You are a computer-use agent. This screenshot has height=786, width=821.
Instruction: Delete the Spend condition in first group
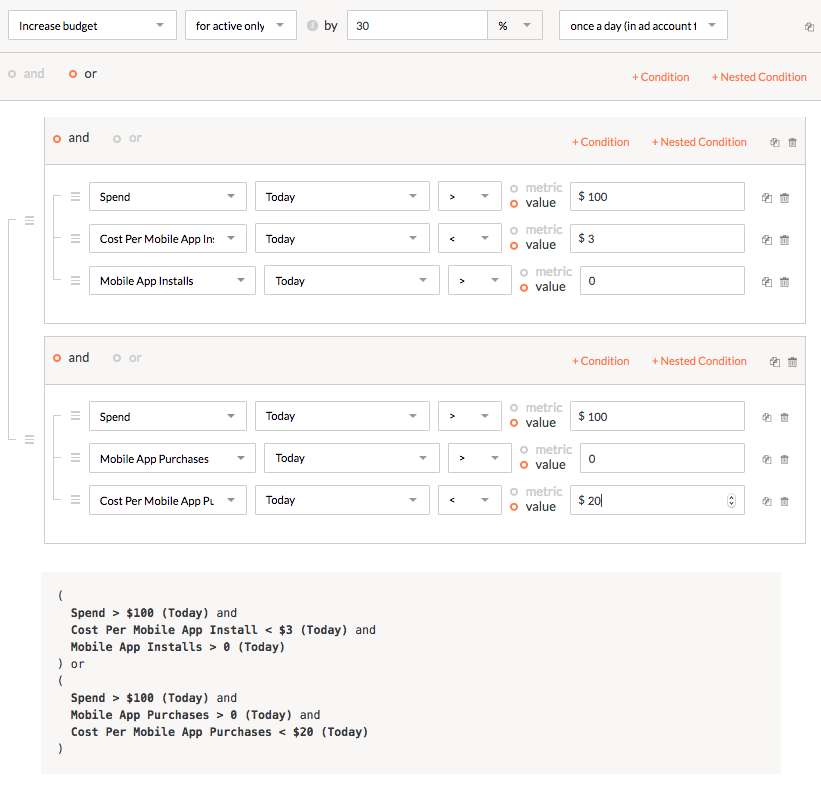click(x=784, y=198)
